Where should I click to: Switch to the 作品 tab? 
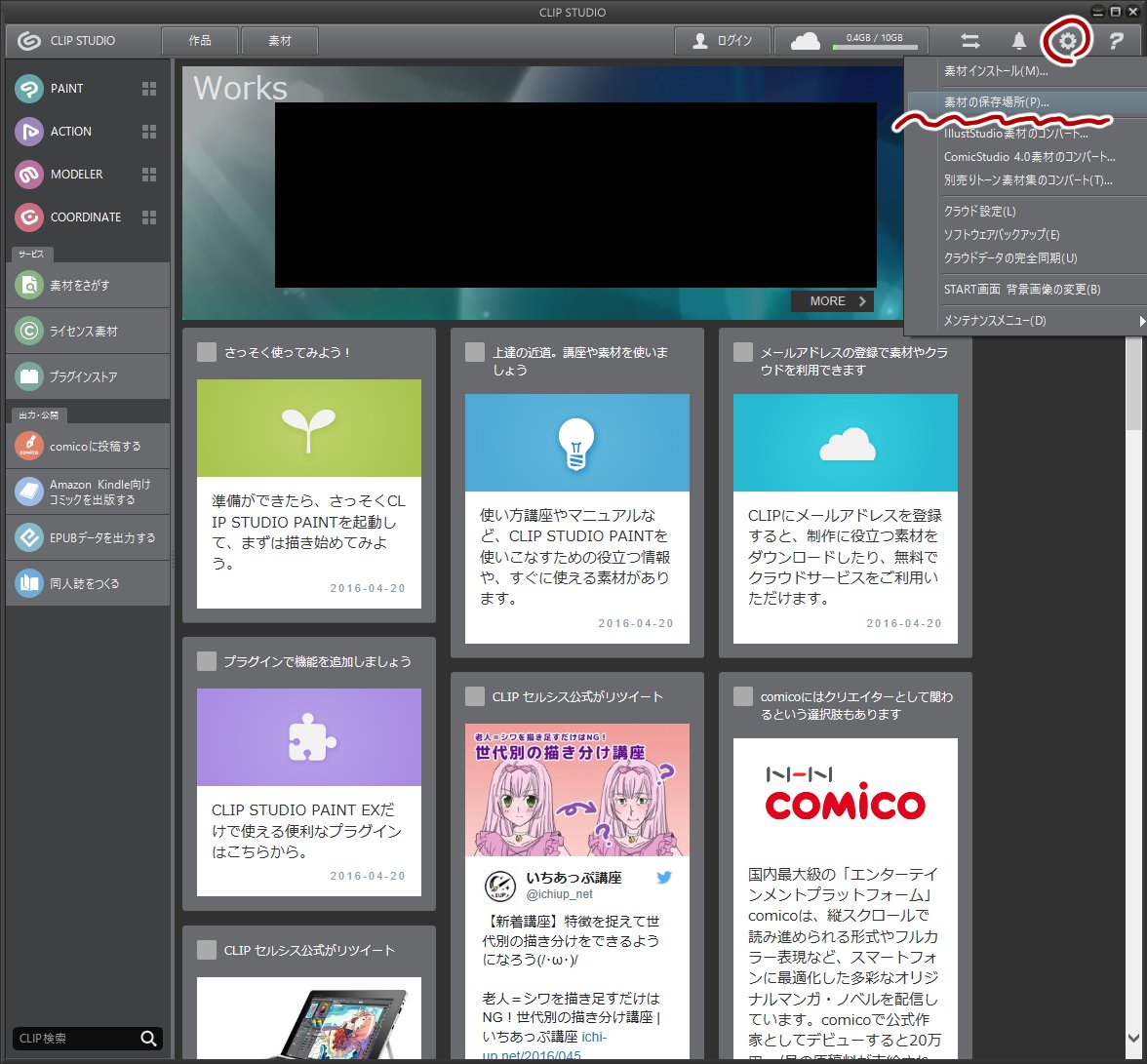[200, 41]
